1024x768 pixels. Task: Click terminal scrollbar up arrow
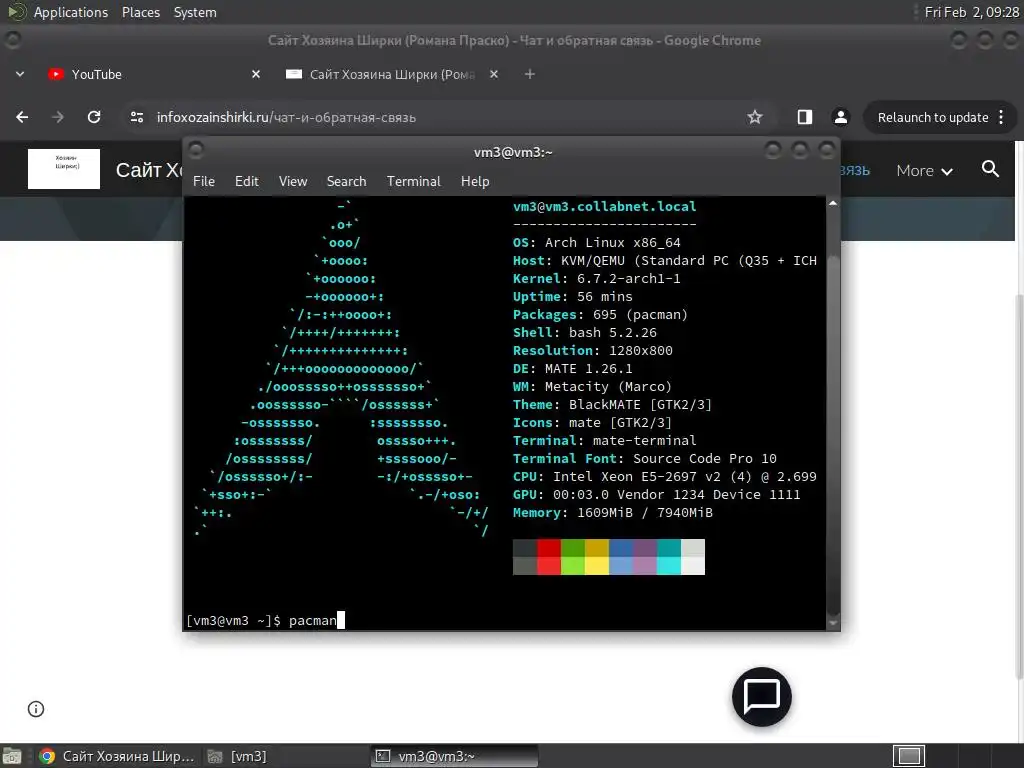tap(833, 203)
